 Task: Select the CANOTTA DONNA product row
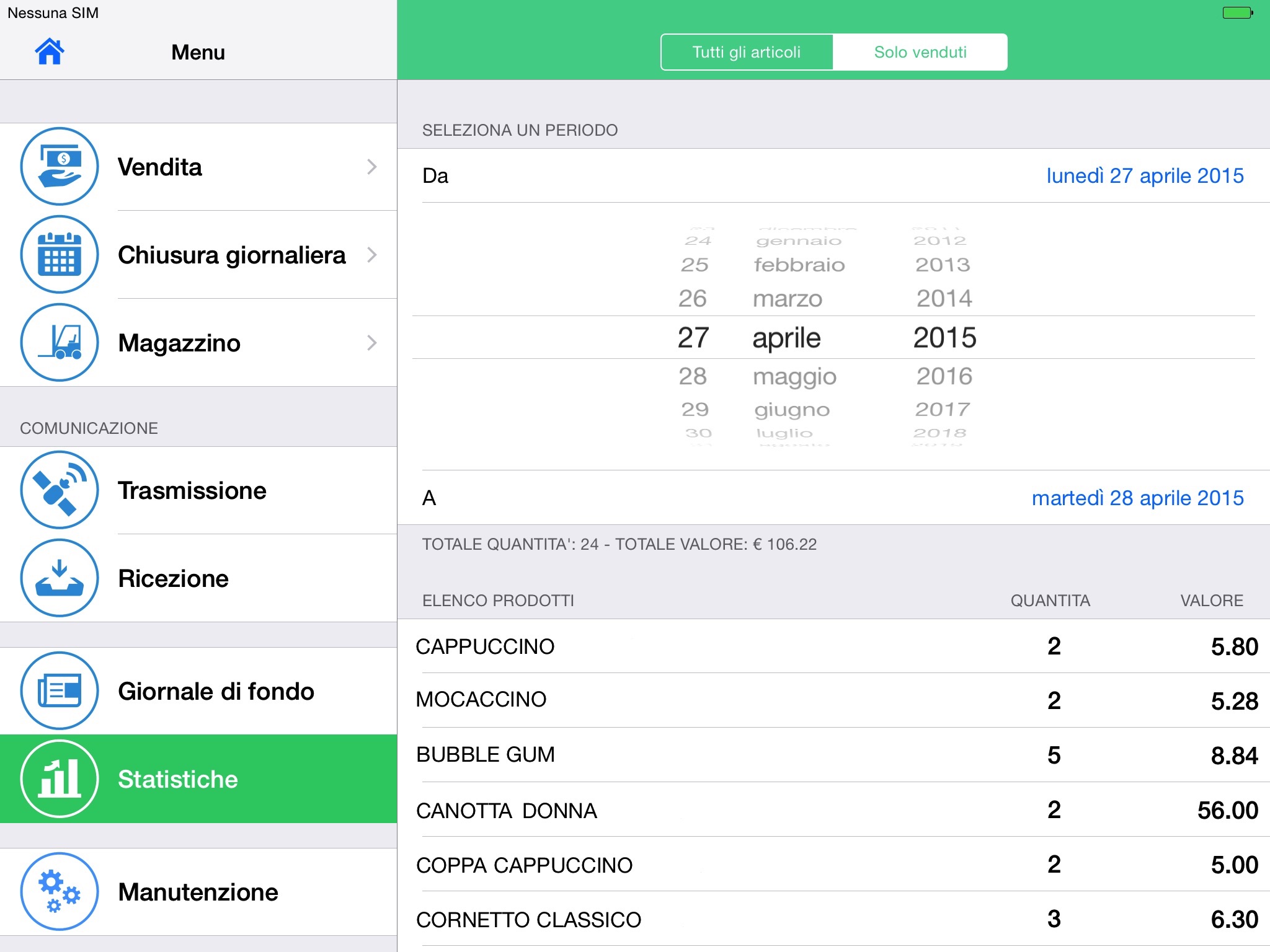click(x=833, y=809)
